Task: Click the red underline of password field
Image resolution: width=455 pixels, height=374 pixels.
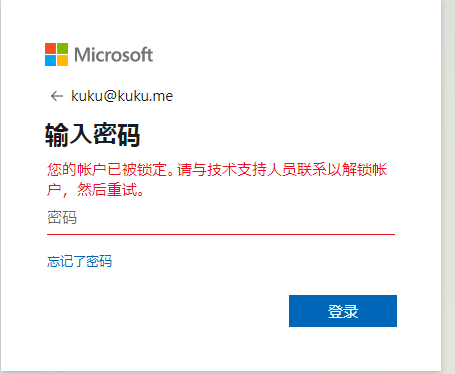Action: pyautogui.click(x=221, y=234)
